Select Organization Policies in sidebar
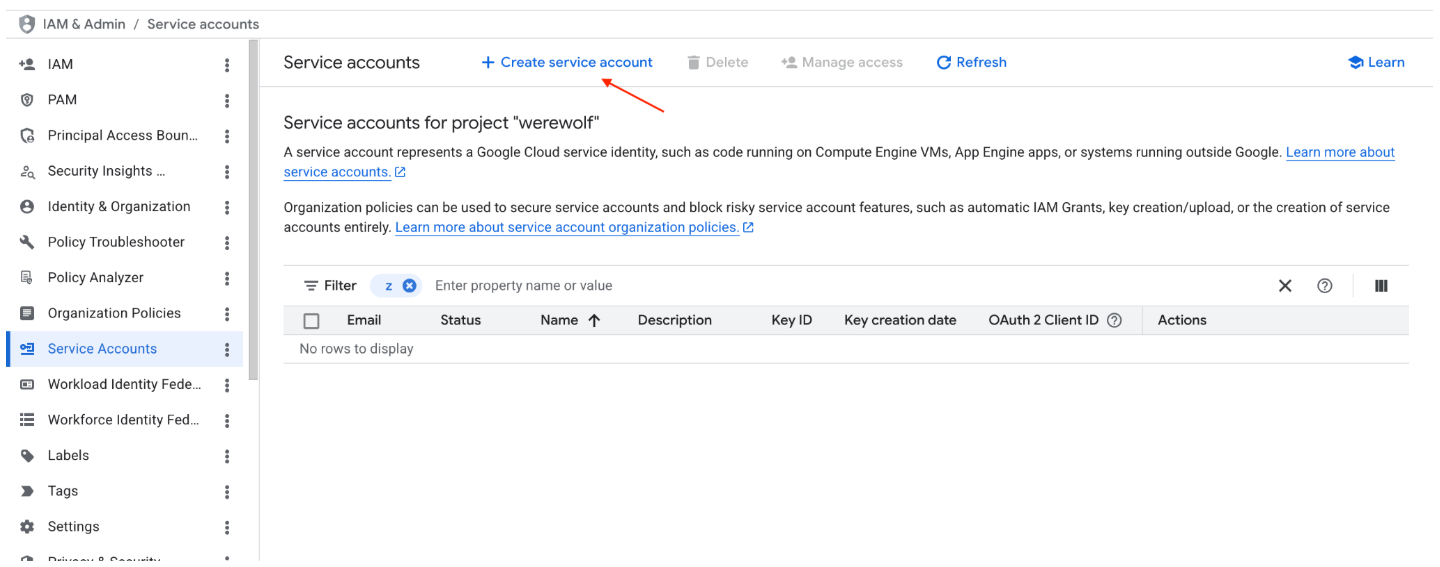The height and width of the screenshot is (567, 1440). pos(114,313)
